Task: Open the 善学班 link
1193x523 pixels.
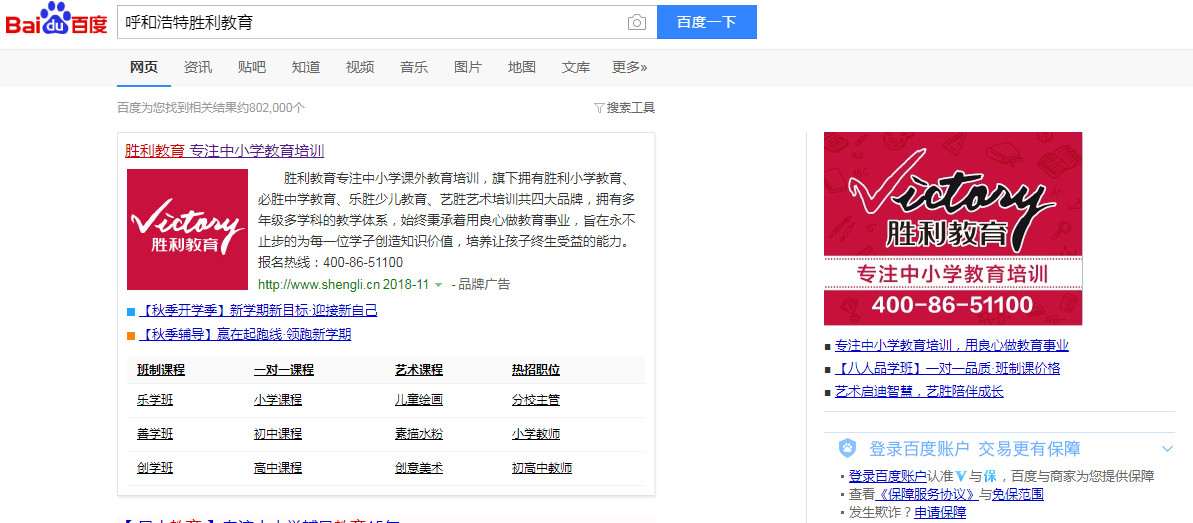Action: (155, 435)
